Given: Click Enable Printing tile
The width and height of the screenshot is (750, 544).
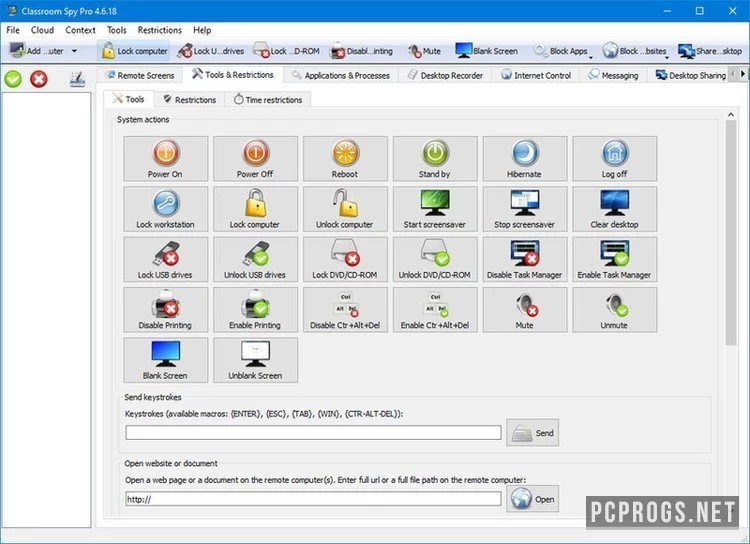Looking at the screenshot, I should click(x=255, y=310).
